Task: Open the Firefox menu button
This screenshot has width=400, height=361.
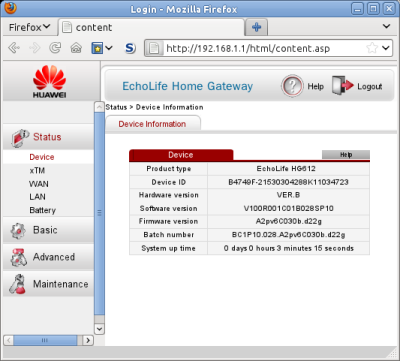Action: click(x=30, y=27)
